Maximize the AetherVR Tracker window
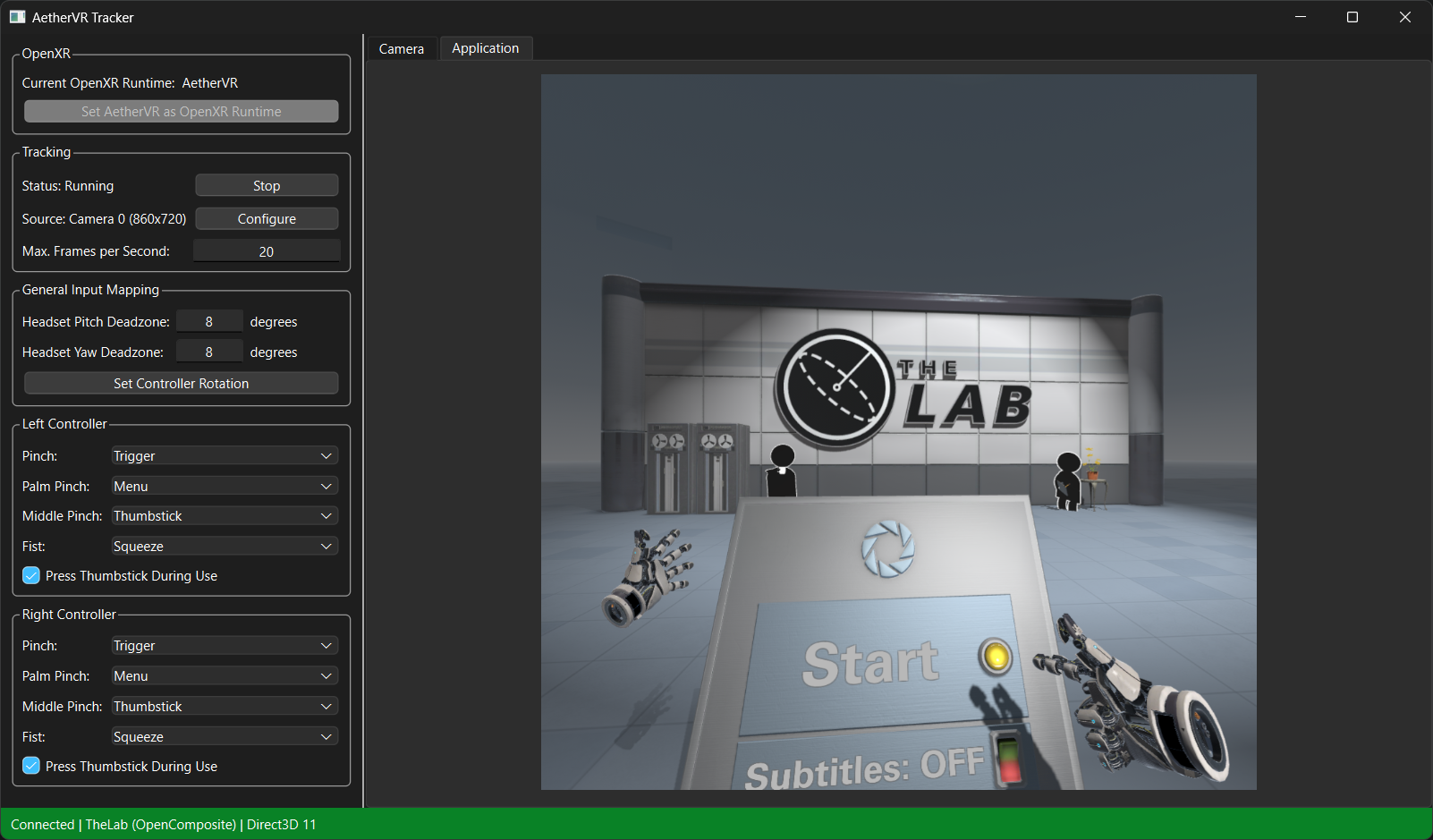The width and height of the screenshot is (1433, 840). [1352, 17]
